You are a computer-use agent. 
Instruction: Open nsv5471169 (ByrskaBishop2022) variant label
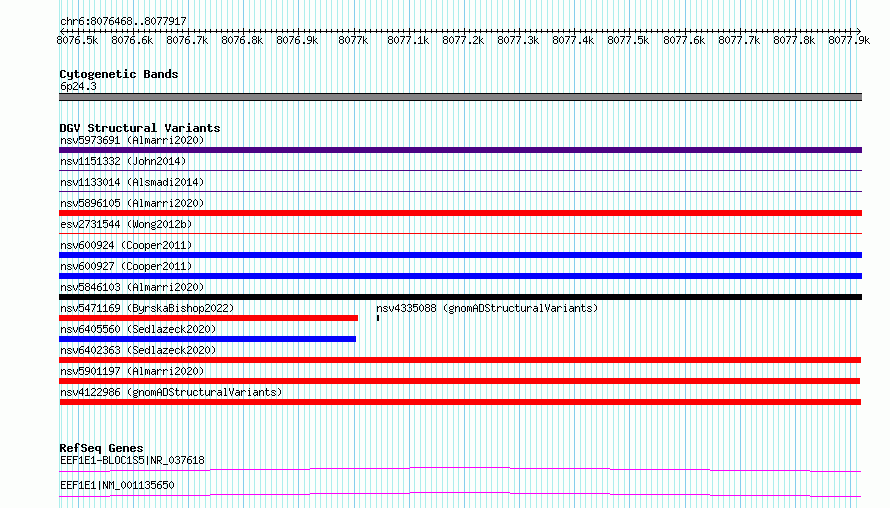[147, 308]
